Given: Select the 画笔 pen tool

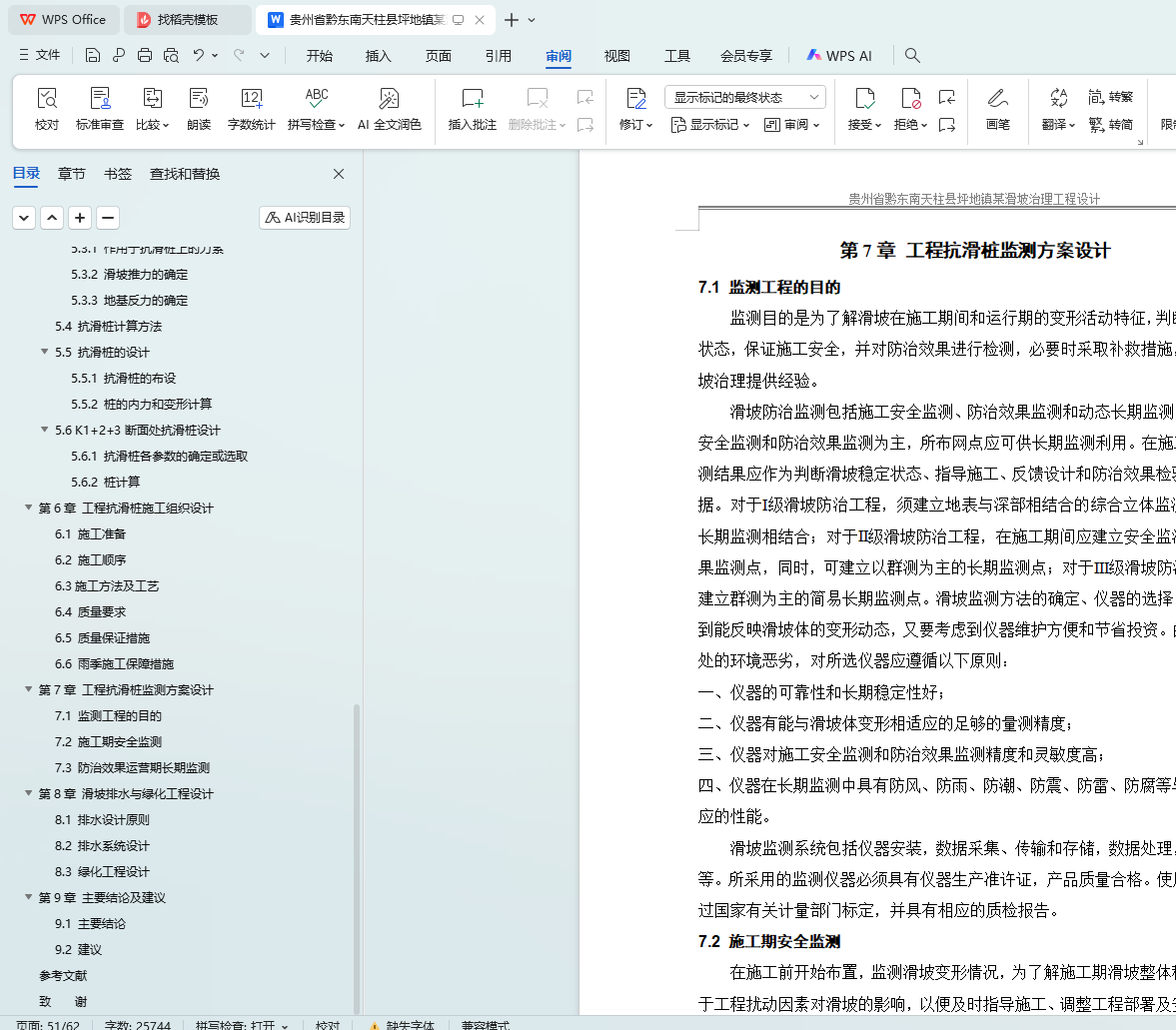Looking at the screenshot, I should (x=997, y=99).
